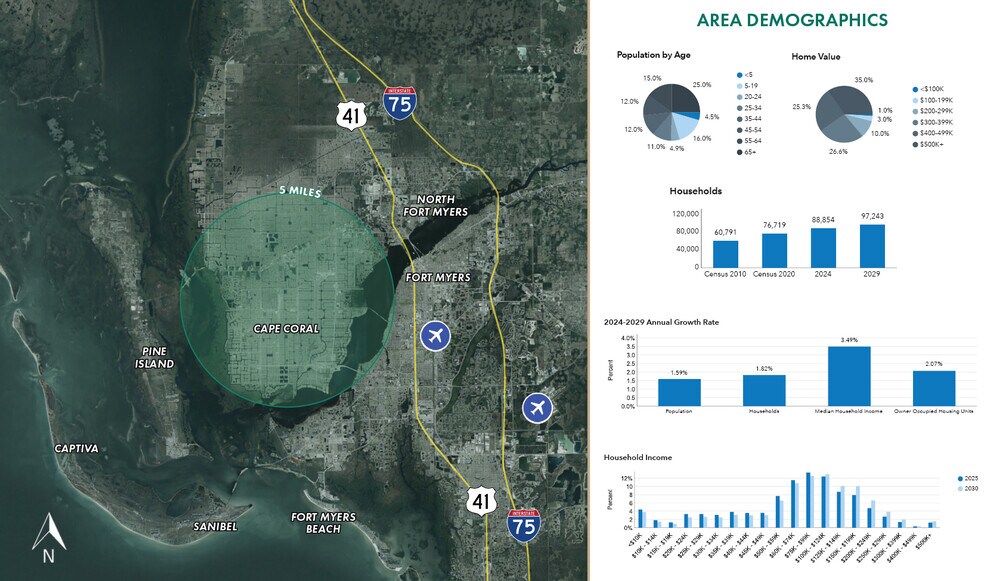This screenshot has height=581, width=984.
Task: Click the '5 MILES' radius label
Action: pos(300,191)
